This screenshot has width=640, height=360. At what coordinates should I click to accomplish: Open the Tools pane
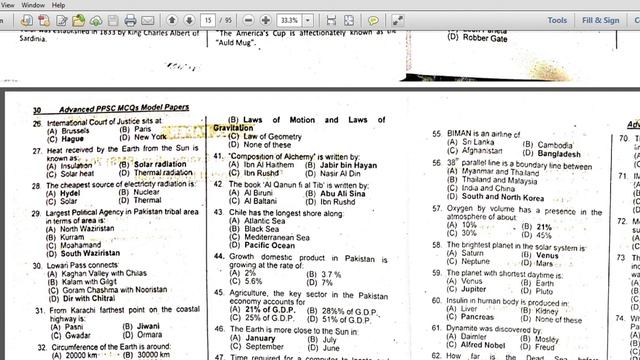click(x=557, y=20)
